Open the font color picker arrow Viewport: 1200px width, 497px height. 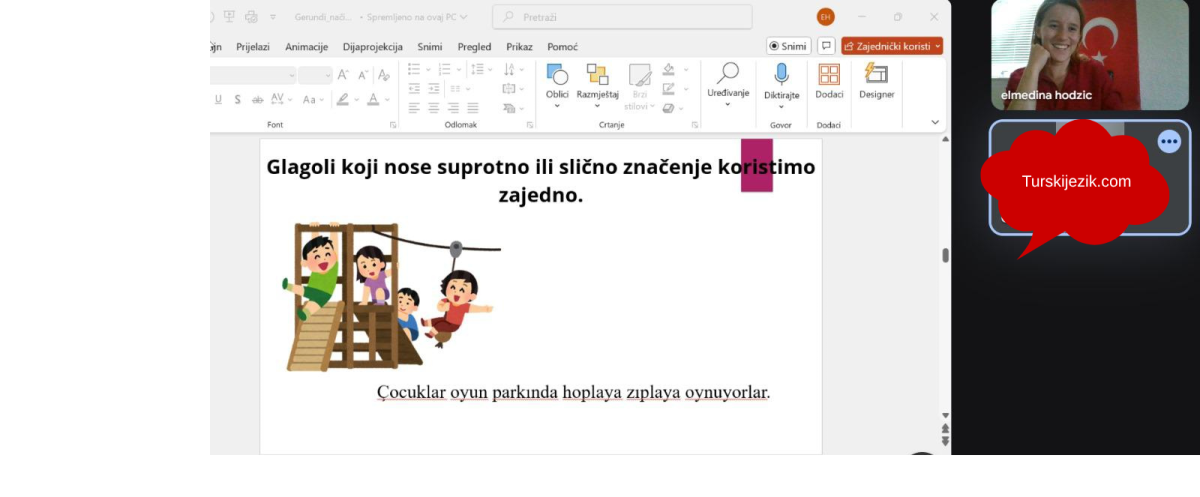387,100
